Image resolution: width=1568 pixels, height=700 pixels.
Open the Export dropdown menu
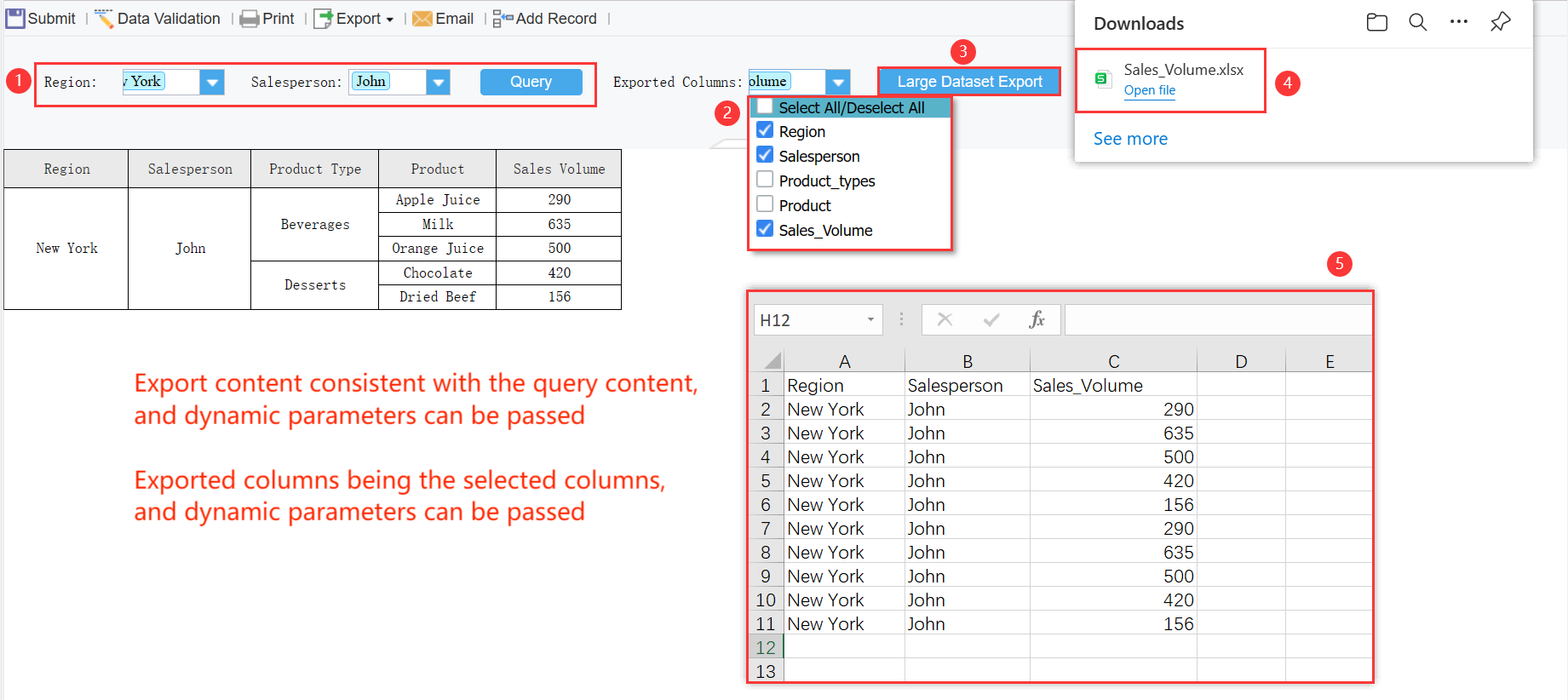pos(353,18)
